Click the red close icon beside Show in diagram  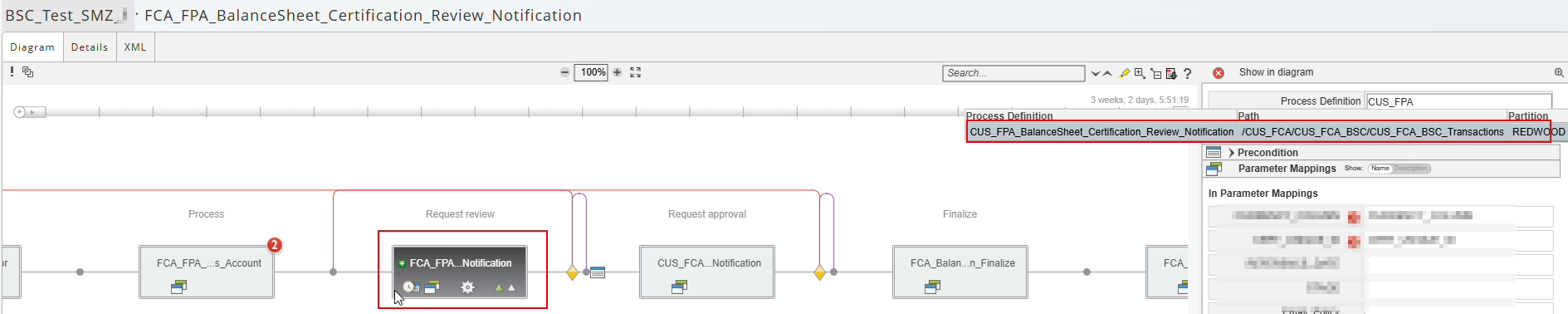click(1219, 73)
